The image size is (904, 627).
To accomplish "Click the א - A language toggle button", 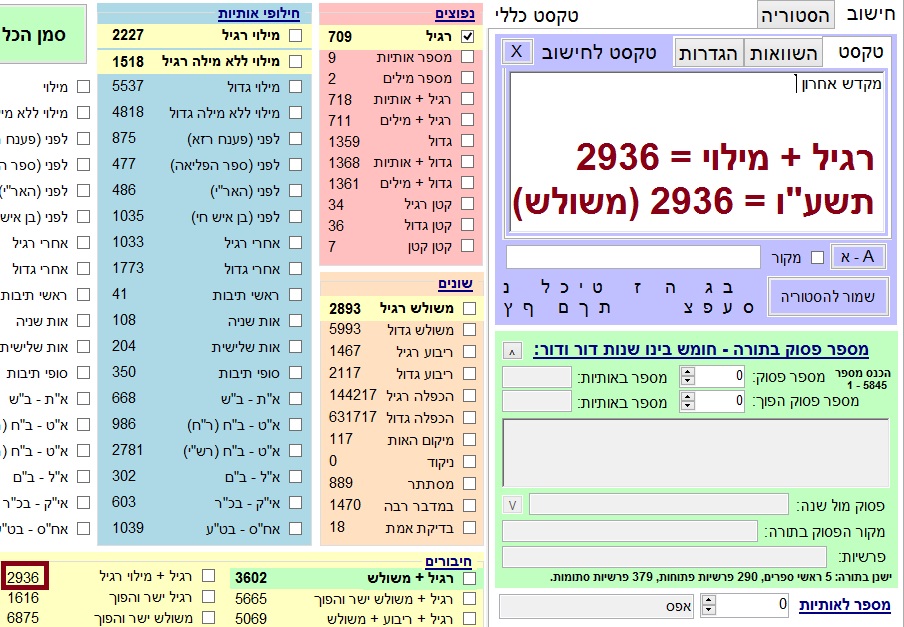I will pos(858,257).
